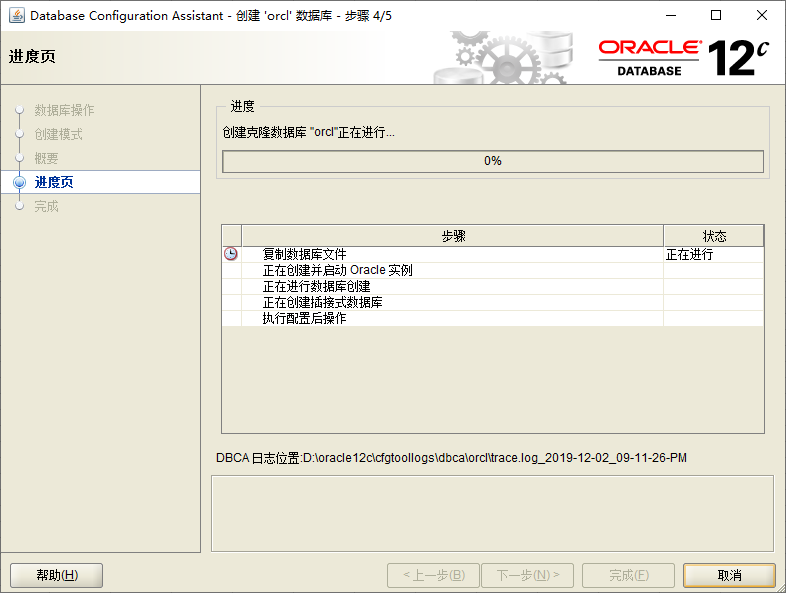Click the 完成(F) button

(x=628, y=575)
